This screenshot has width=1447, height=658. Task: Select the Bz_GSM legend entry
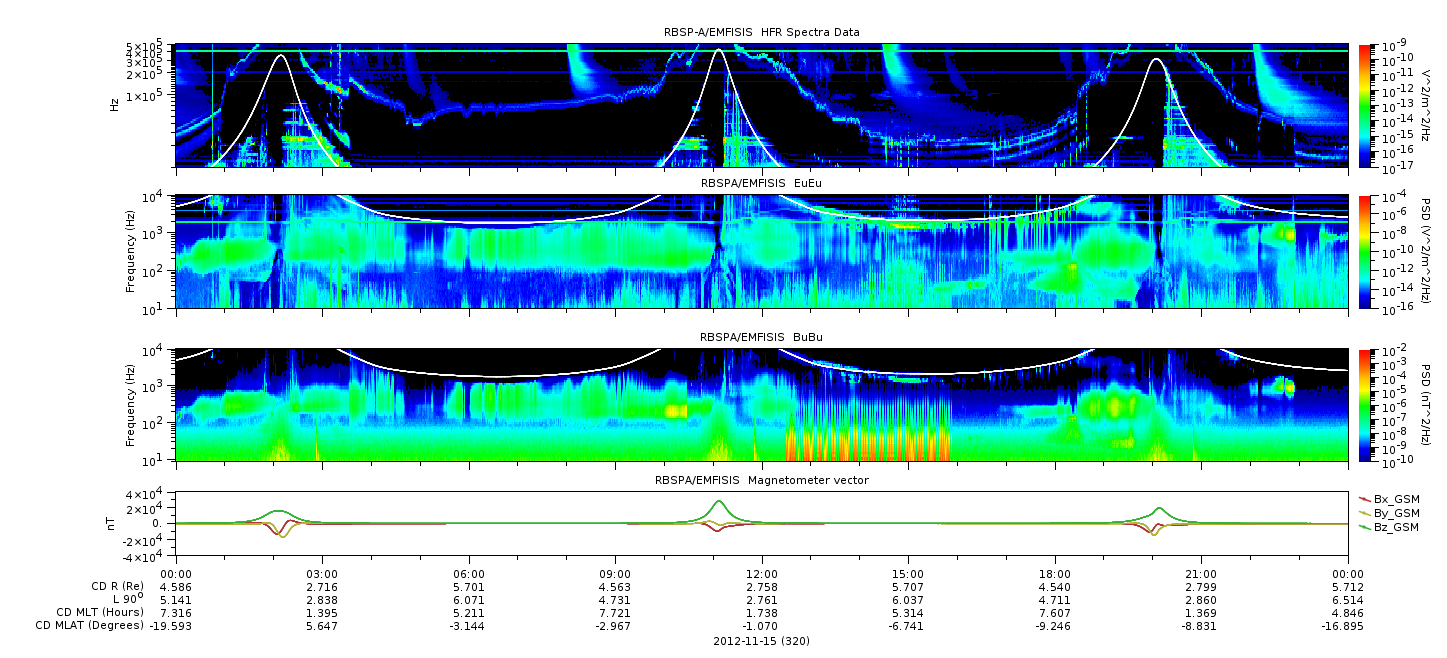pyautogui.click(x=1389, y=526)
